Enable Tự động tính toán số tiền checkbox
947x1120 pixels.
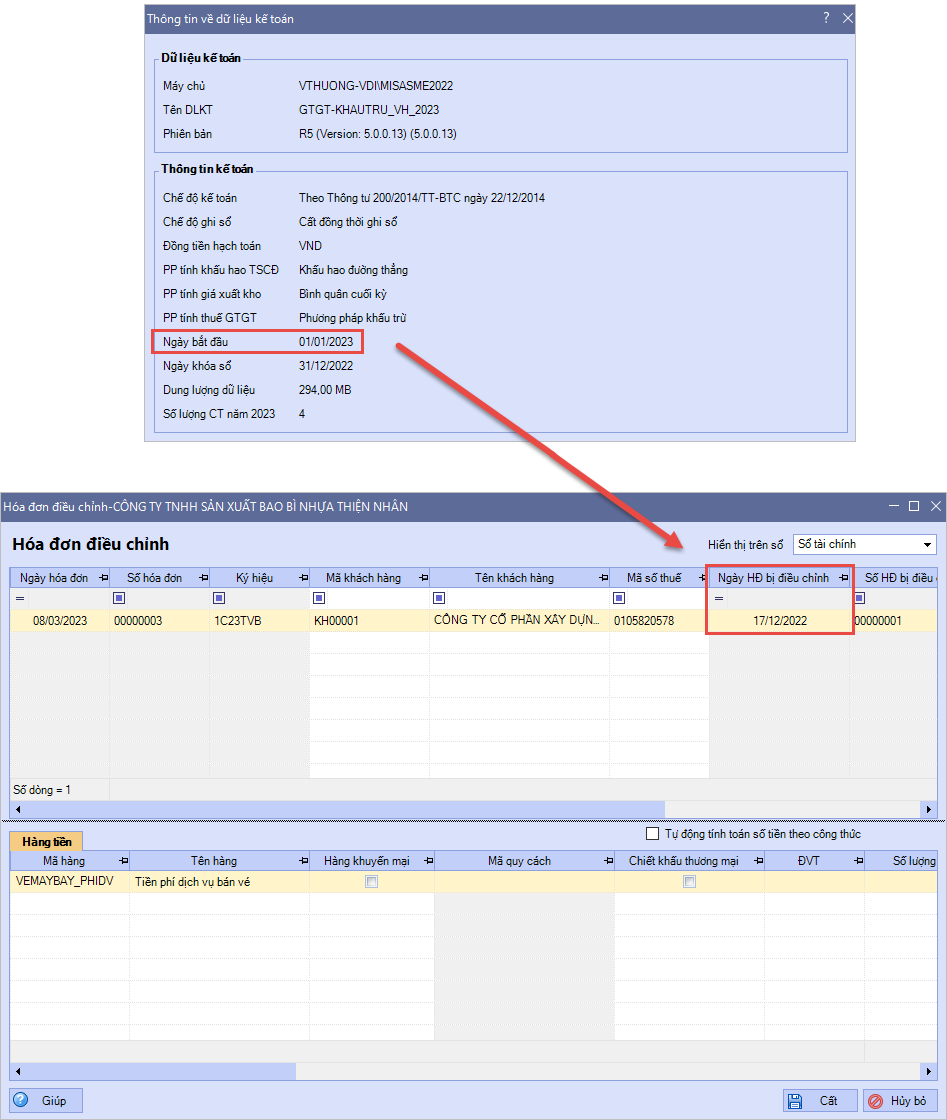(x=653, y=834)
